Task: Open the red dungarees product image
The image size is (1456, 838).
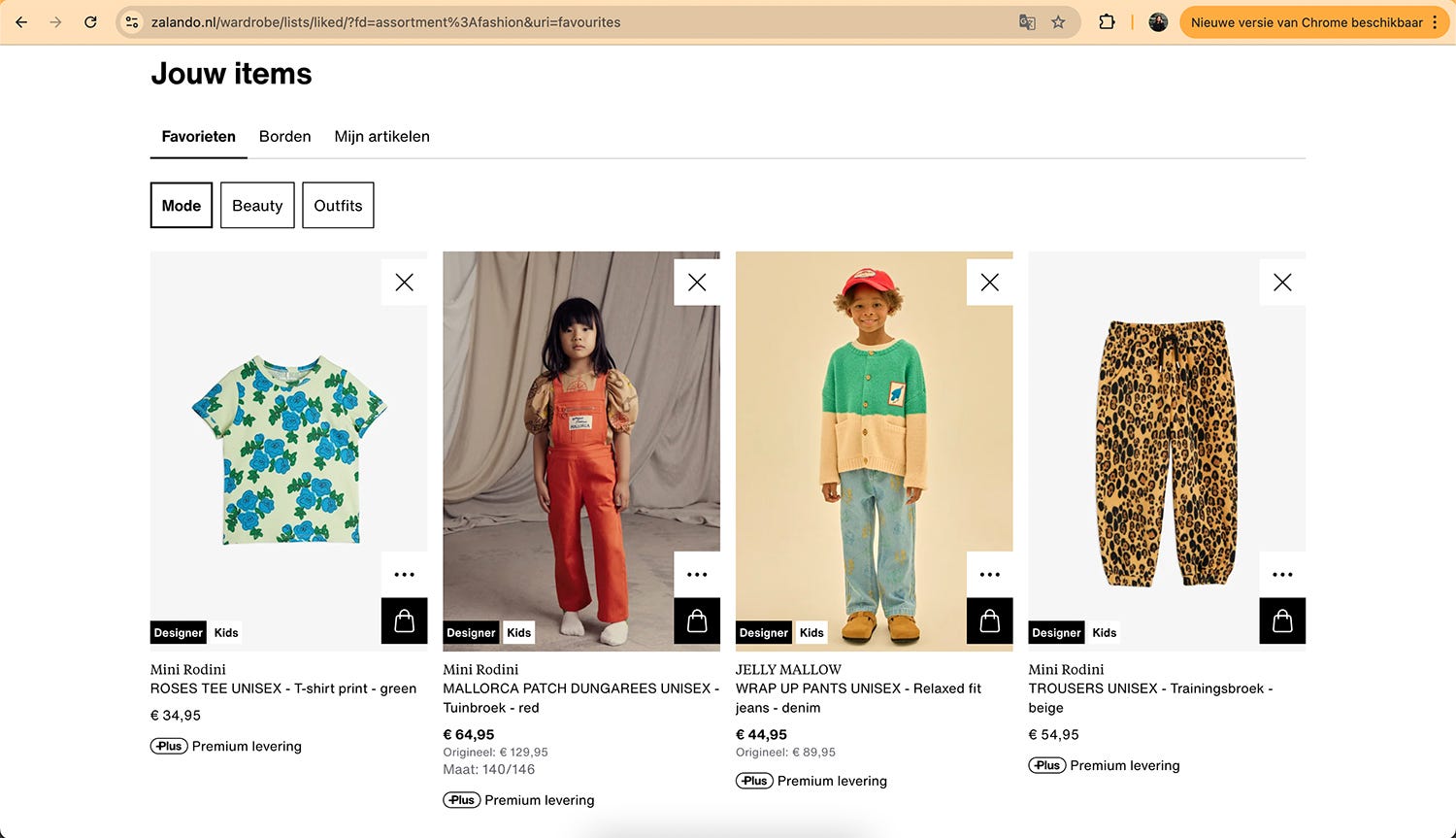Action: (581, 451)
